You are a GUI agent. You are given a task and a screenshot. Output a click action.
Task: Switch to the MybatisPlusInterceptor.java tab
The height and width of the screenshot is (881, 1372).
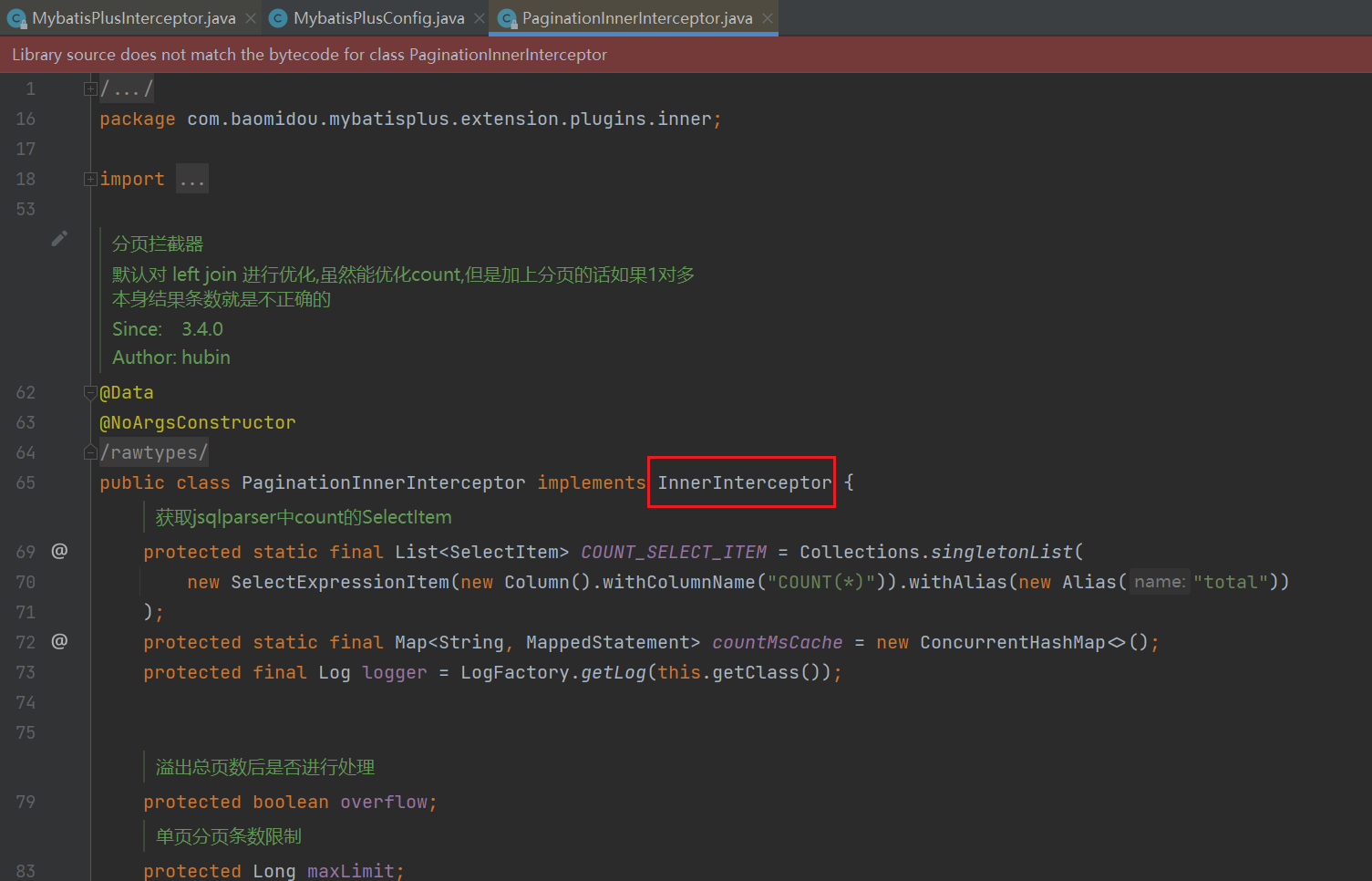(x=133, y=18)
